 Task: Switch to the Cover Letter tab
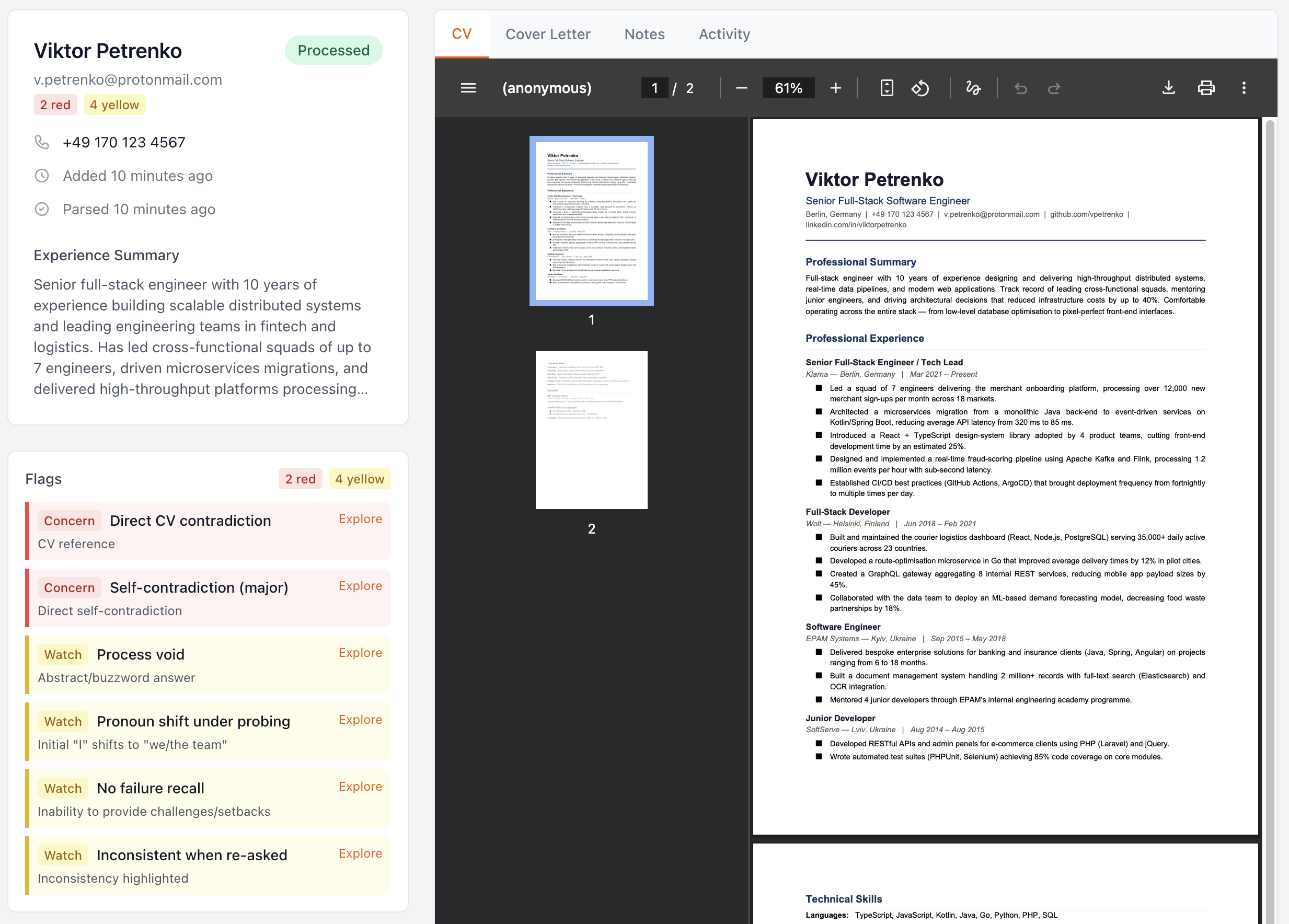(x=548, y=34)
